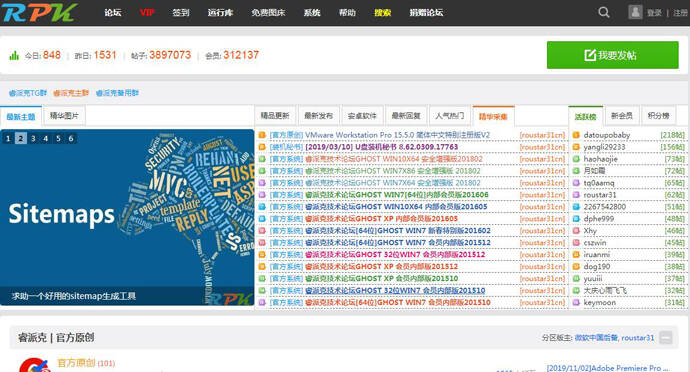Screen dimensions: 690x372
Task: Click the RPK logo
Action: [40, 13]
